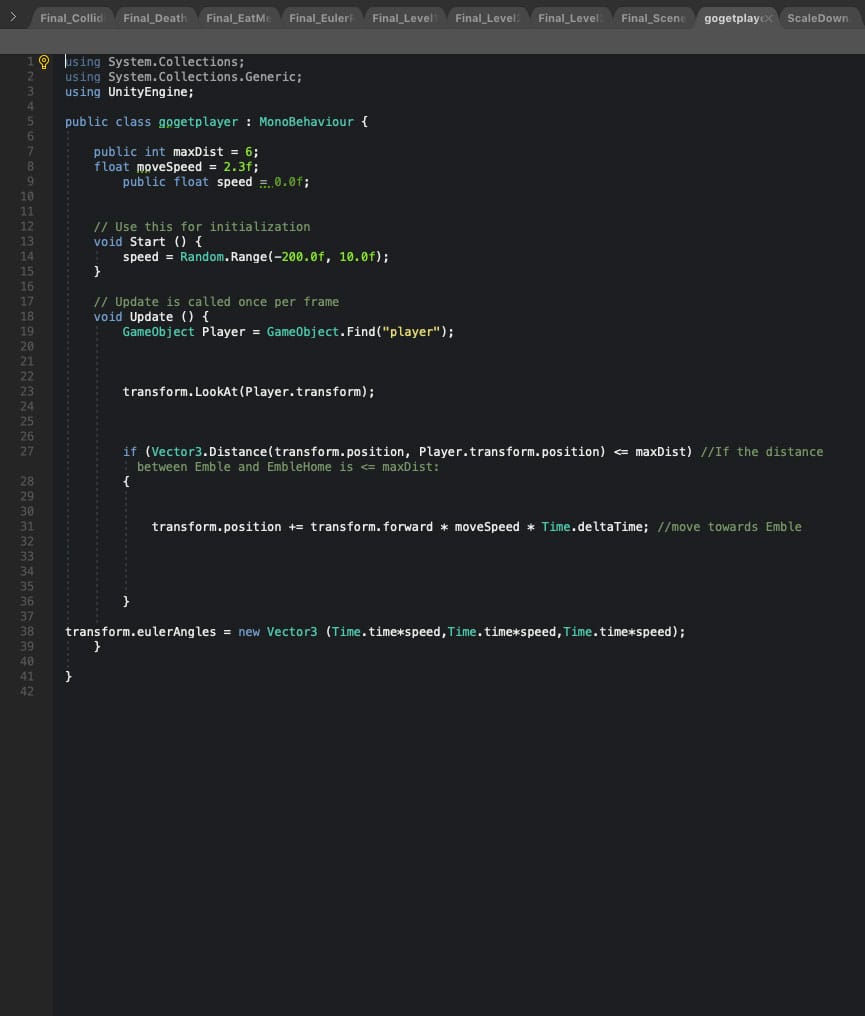This screenshot has height=1016, width=865.
Task: Click line number 18 in the gutter
Action: coord(26,317)
